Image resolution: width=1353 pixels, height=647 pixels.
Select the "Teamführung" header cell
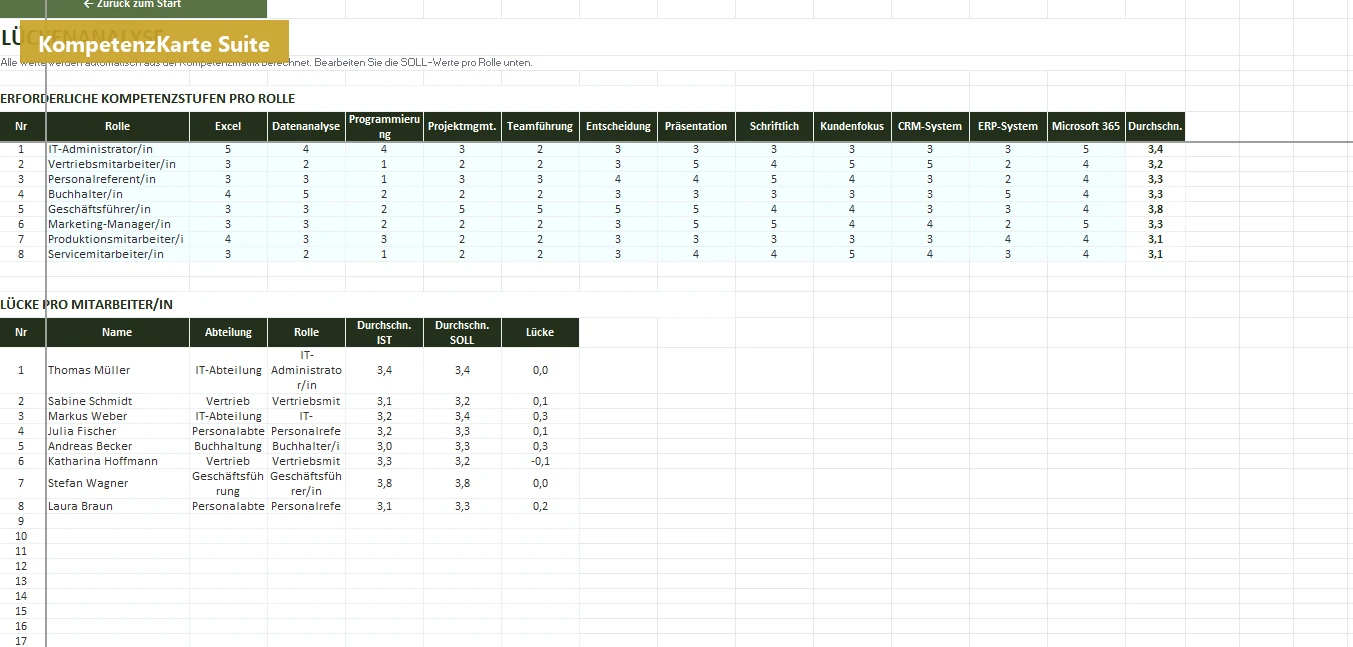pos(540,127)
